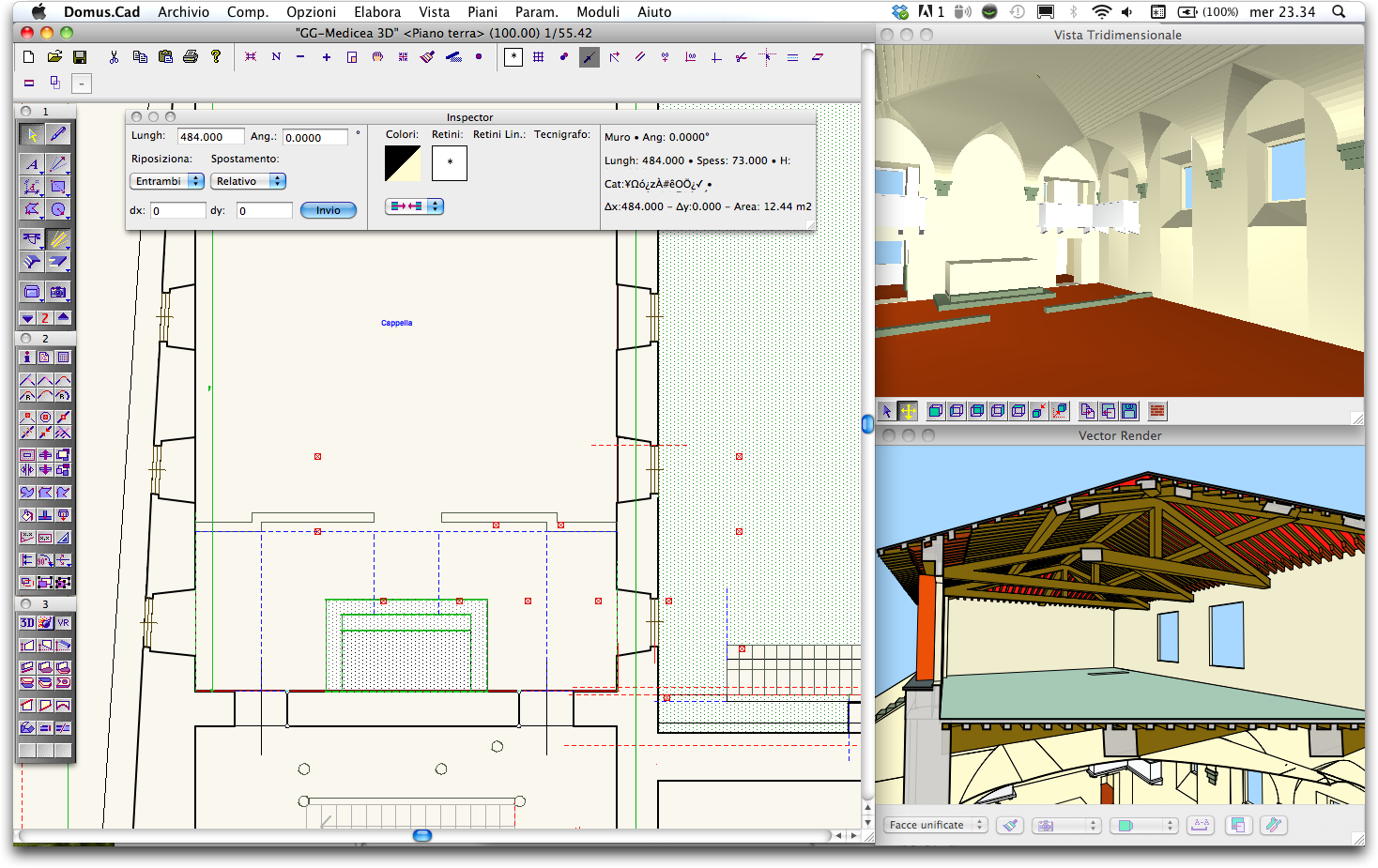Open the Spostamento Relativo dropdown
Screen dimensions: 1378x868
point(248,181)
